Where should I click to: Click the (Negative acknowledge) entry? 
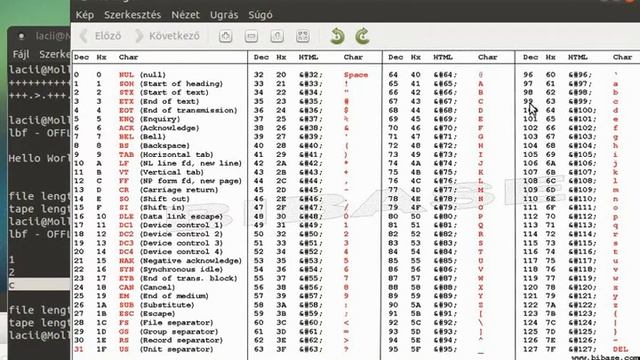[x=191, y=260]
